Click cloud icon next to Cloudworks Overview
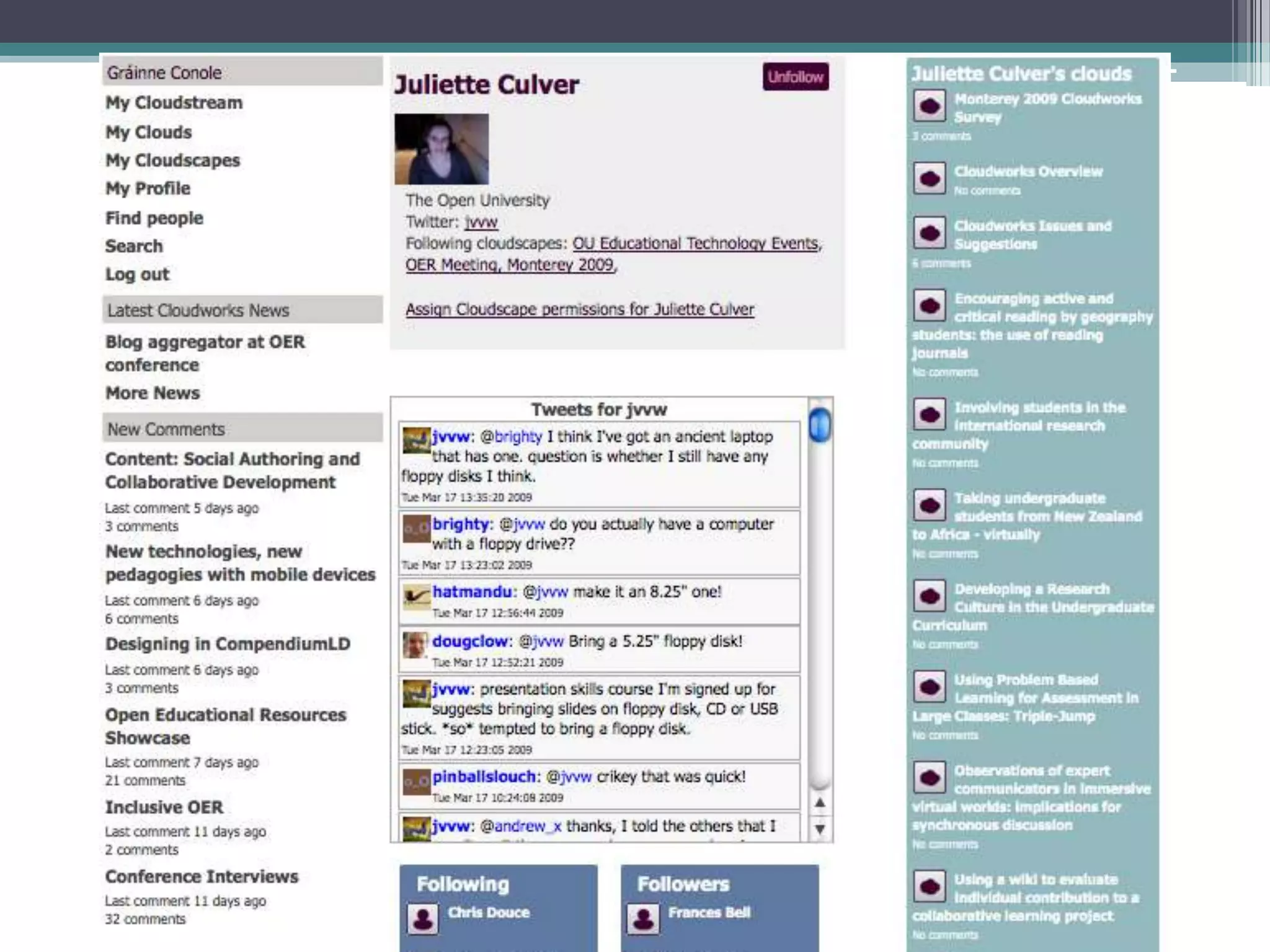Screen dimensions: 1270x952 [x=929, y=178]
